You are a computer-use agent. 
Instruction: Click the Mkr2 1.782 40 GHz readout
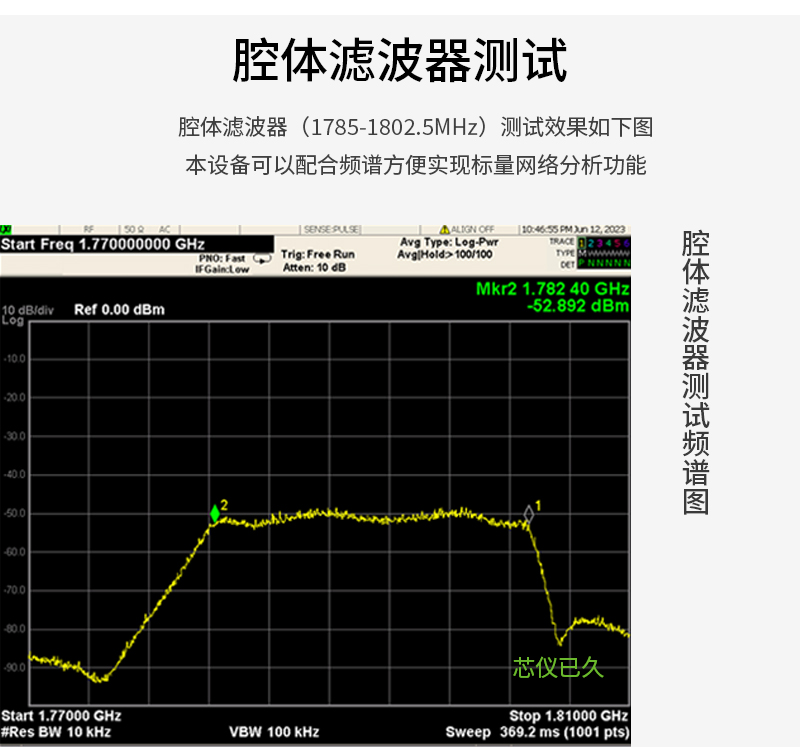coord(552,289)
